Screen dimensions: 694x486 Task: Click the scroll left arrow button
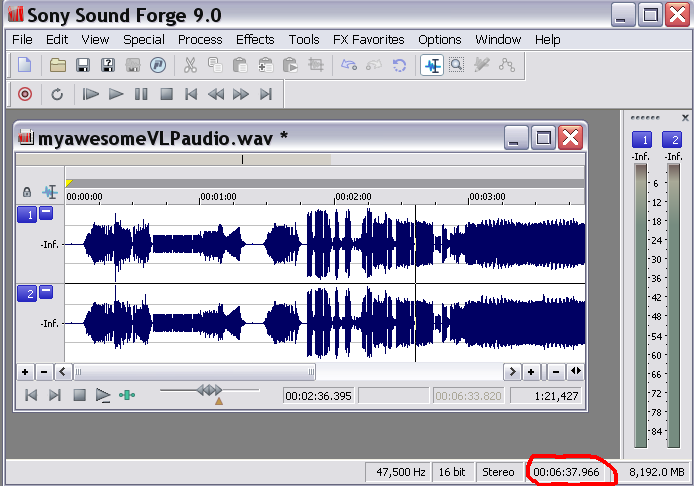click(63, 372)
